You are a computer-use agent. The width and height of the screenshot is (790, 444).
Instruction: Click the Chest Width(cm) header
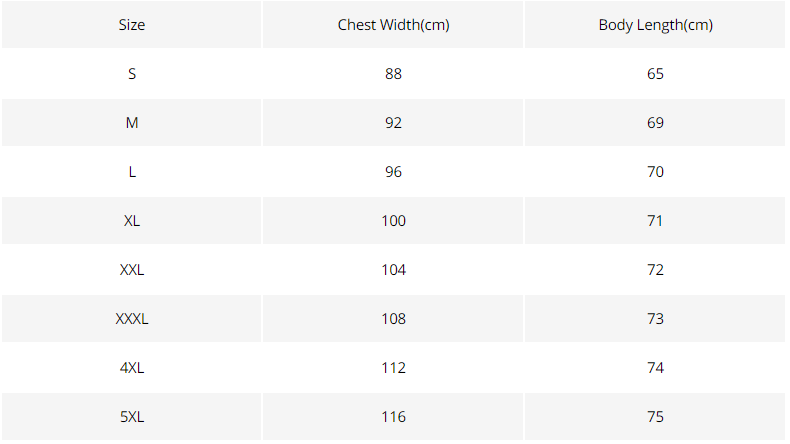click(393, 25)
